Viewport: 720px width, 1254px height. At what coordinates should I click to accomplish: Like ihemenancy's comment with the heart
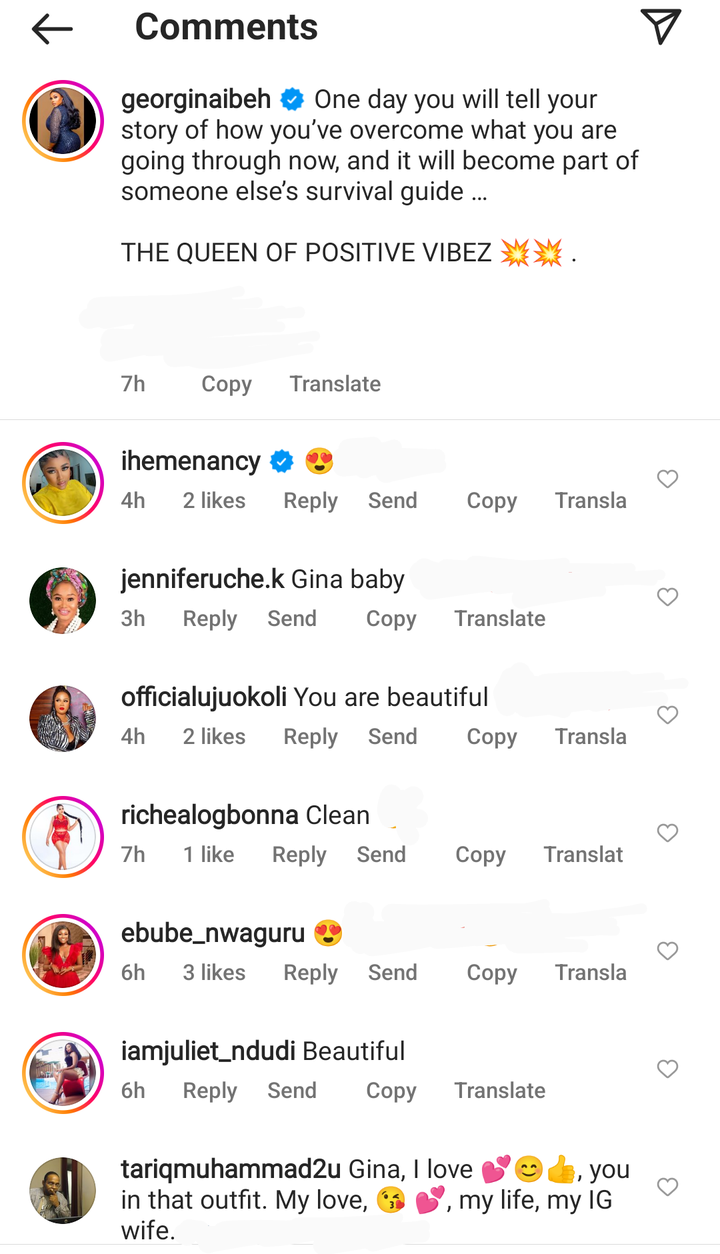[x=667, y=480]
